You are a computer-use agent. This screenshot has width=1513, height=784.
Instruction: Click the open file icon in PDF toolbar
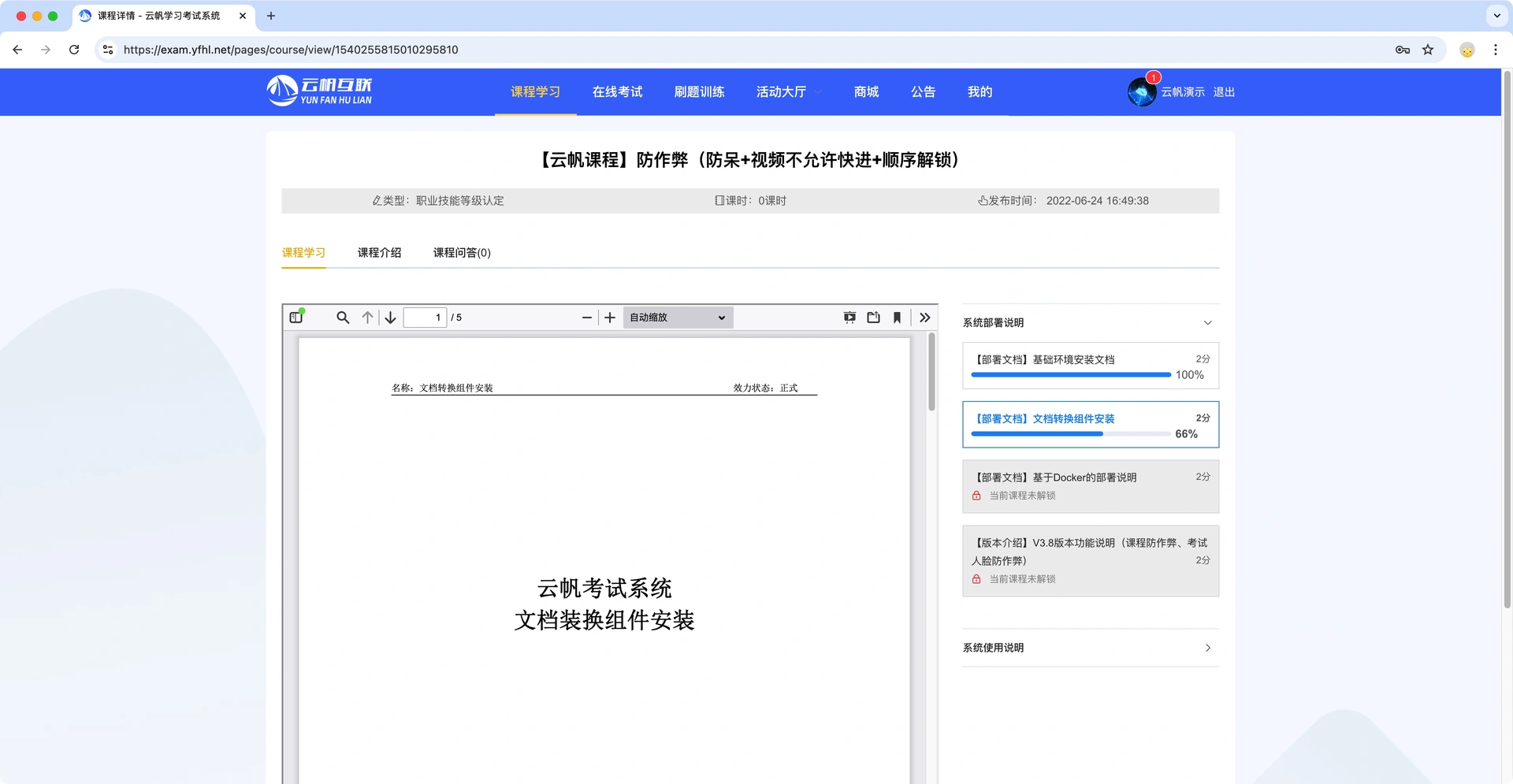873,318
